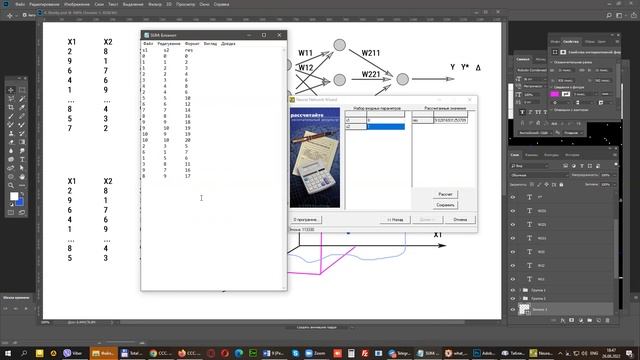The height and width of the screenshot is (360, 640).
Task: Open the font family dropdown
Action: 532,70
